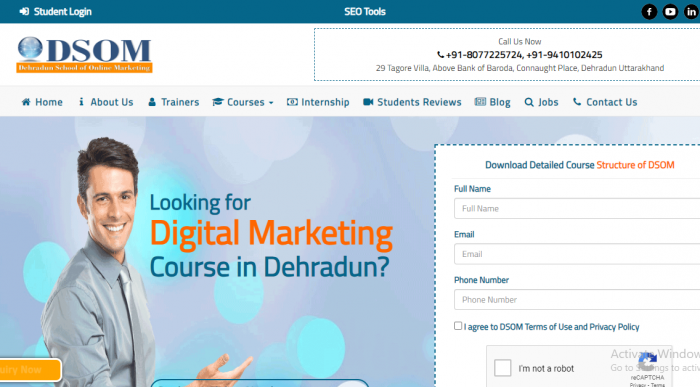Viewport: 700px width, 387px height.
Task: Click the reCAPTCHA logo
Action: coord(647,362)
